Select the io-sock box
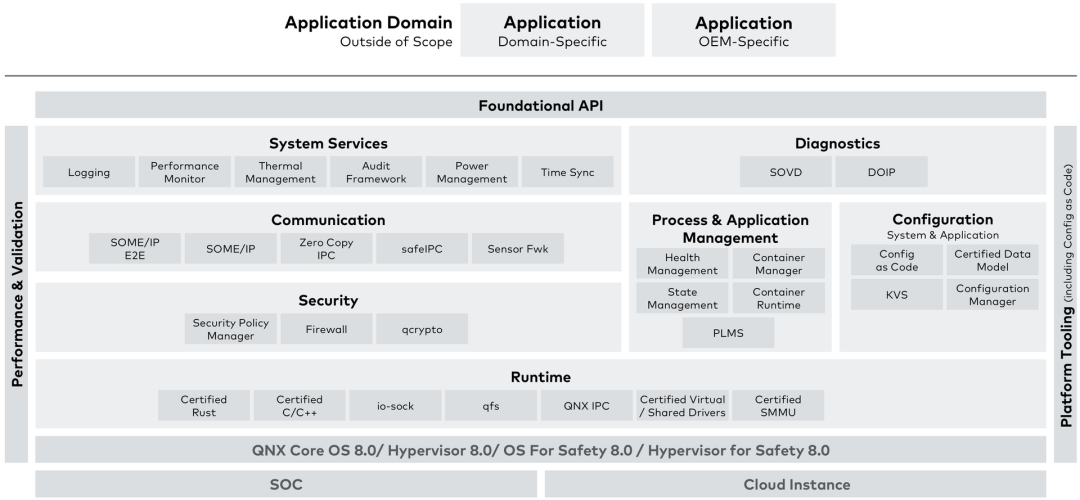Image resolution: width=1080 pixels, height=500 pixels. pyautogui.click(x=395, y=406)
